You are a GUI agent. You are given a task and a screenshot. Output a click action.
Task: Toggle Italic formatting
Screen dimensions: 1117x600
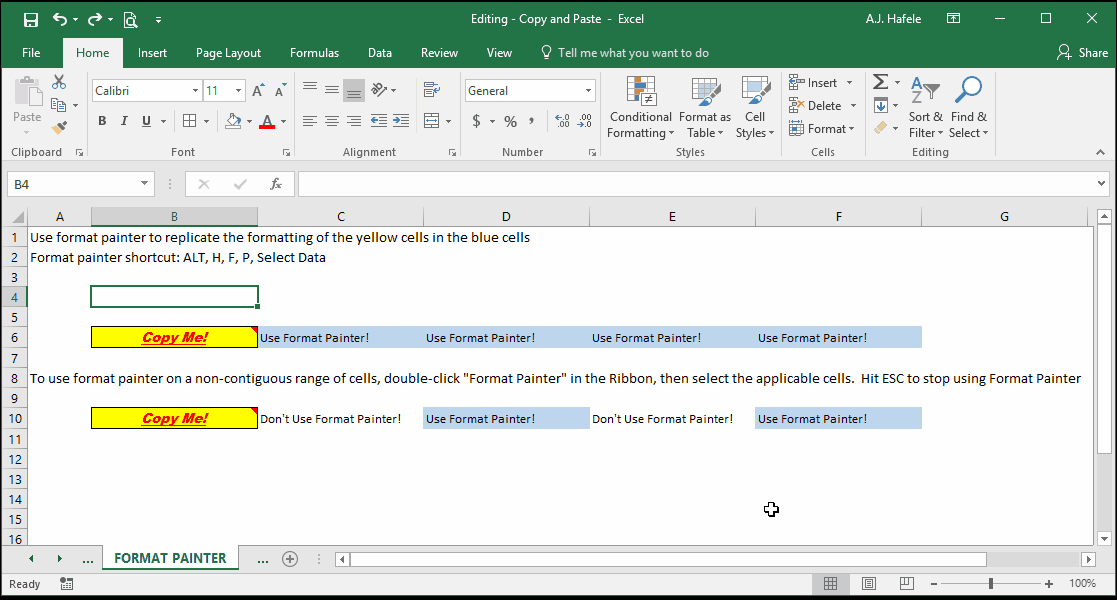point(124,121)
